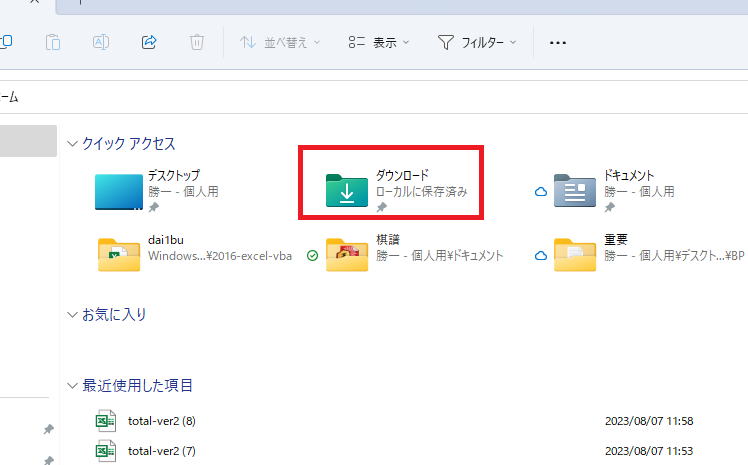
Task: Select the ドキュメント folder icon
Action: point(575,190)
